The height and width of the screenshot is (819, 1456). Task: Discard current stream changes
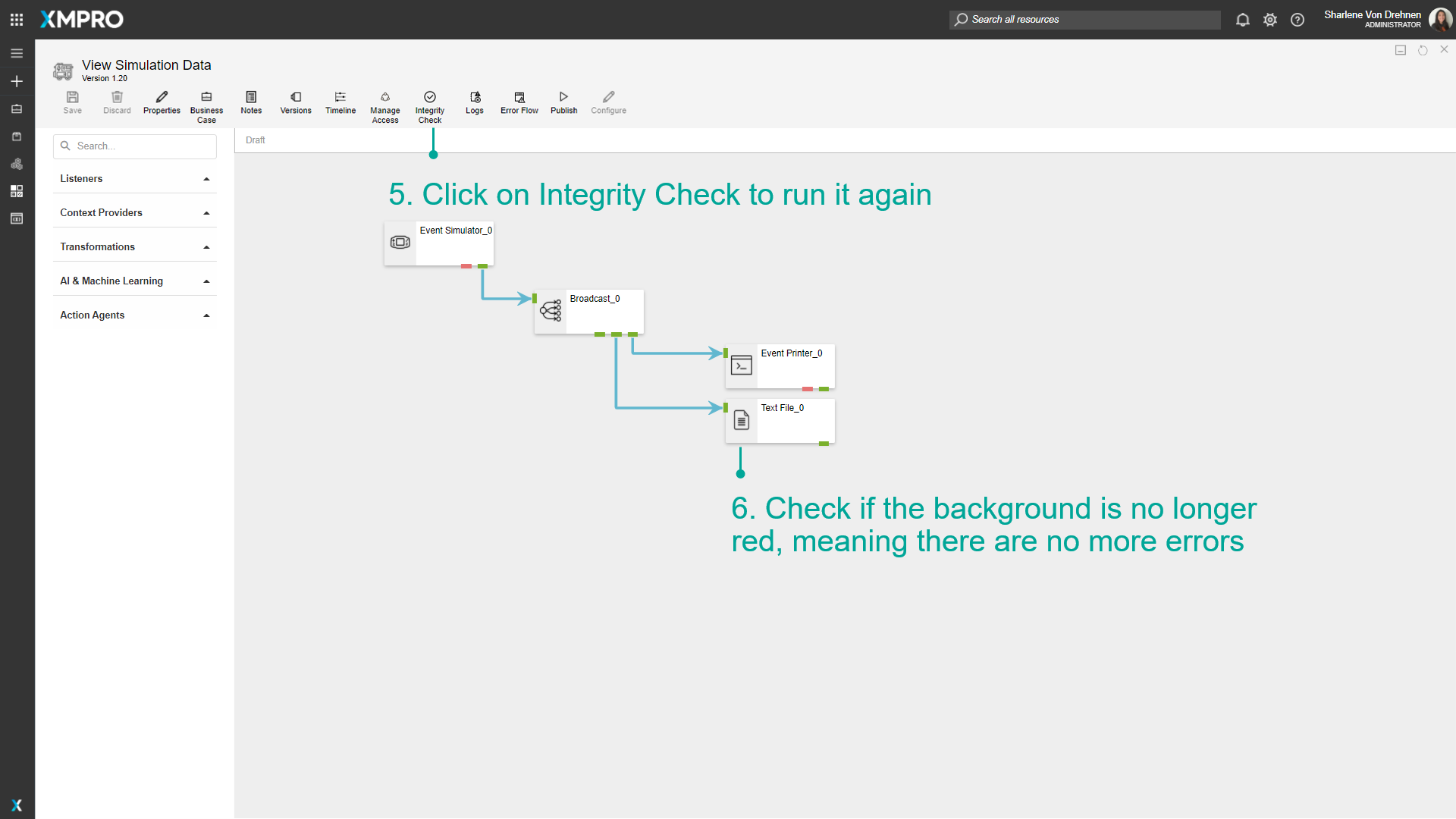coord(117,102)
